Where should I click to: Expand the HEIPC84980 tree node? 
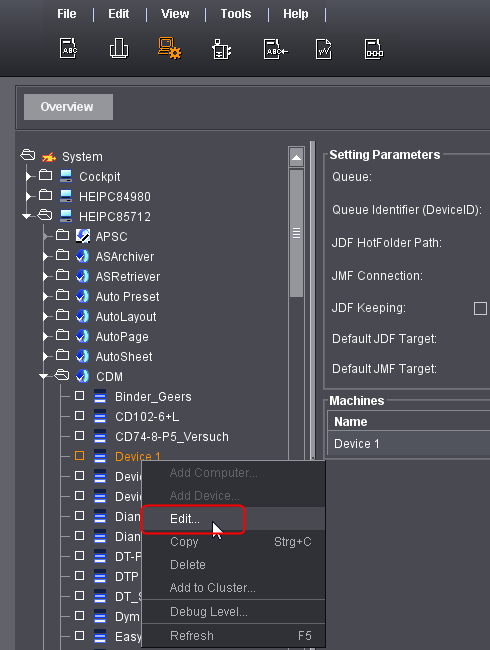pyautogui.click(x=29, y=196)
